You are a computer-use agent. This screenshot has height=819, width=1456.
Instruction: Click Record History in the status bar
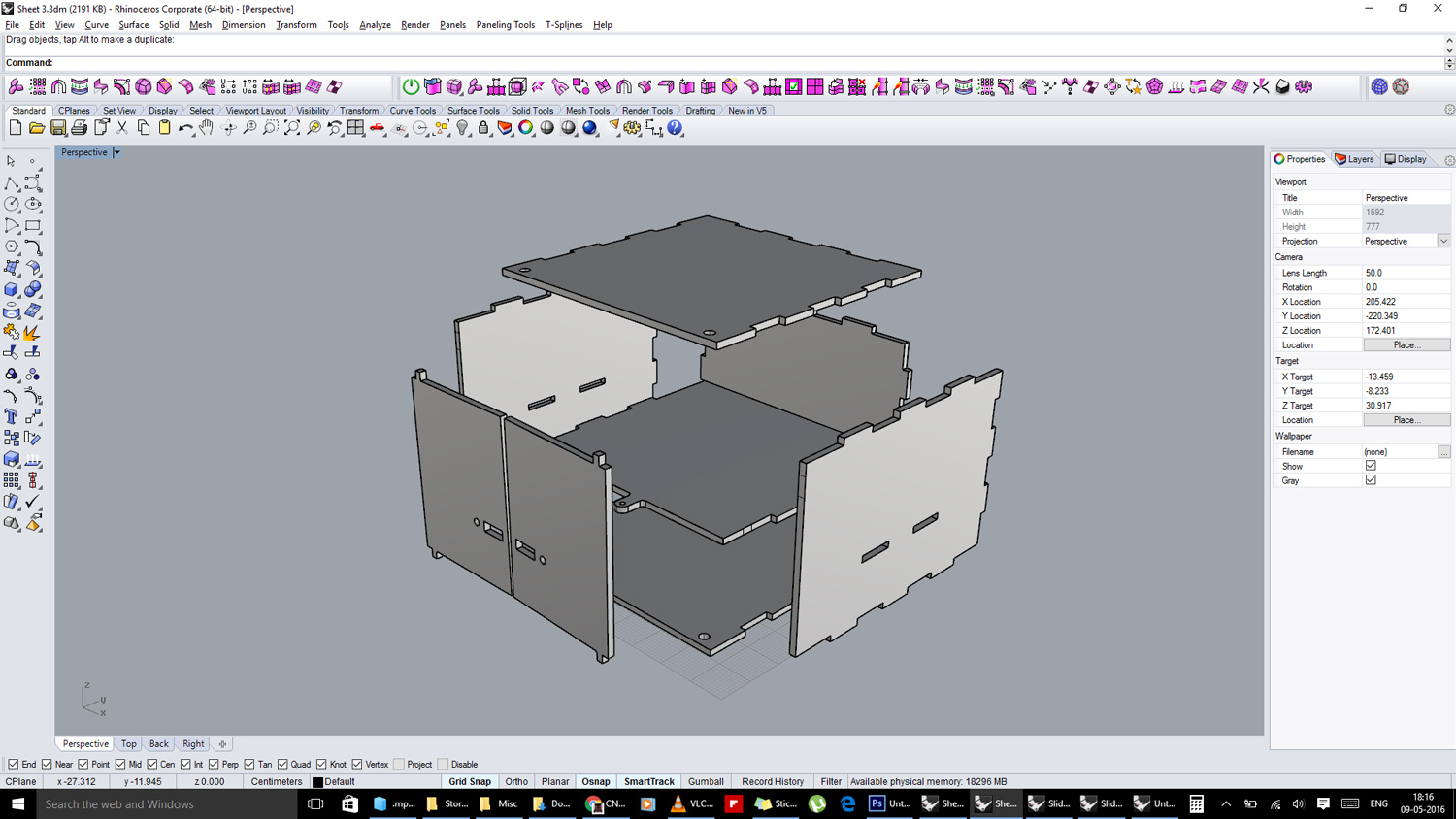(x=773, y=782)
